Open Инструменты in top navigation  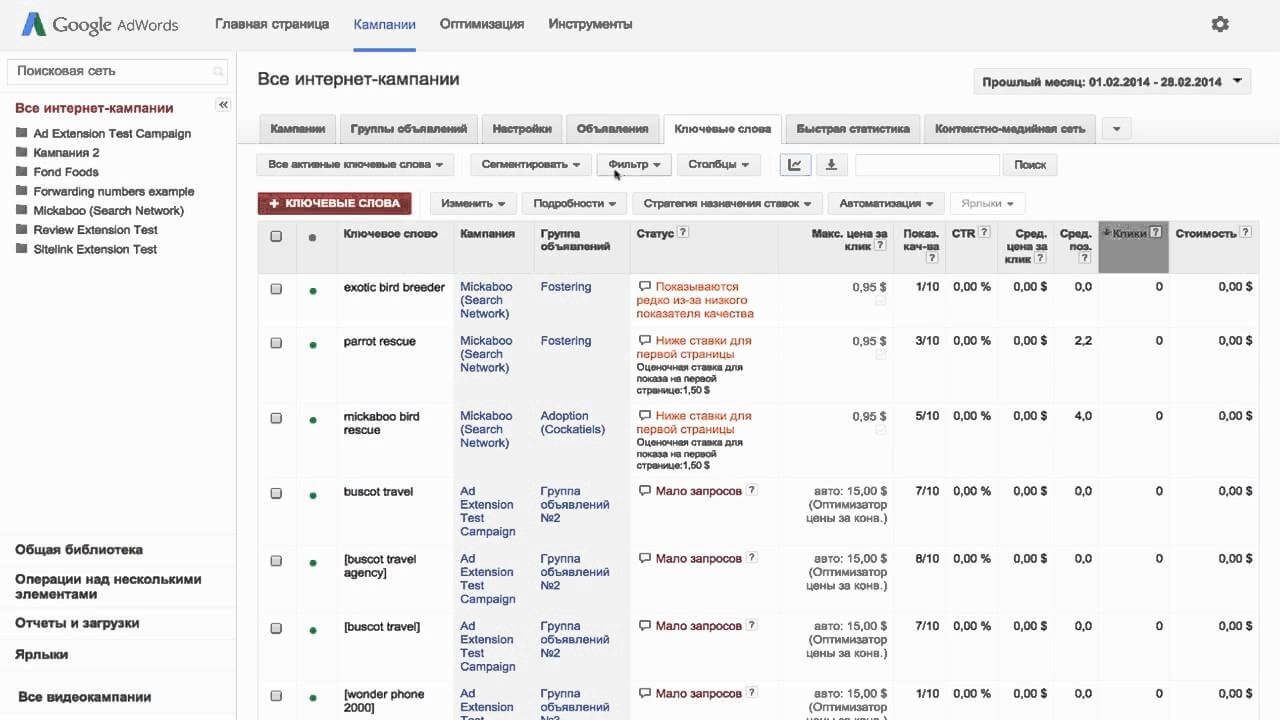tap(590, 24)
